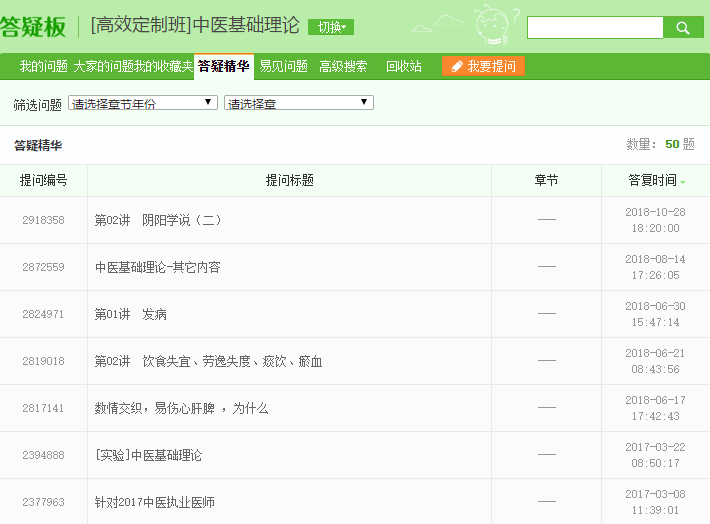The height and width of the screenshot is (524, 710).
Task: Open the 第01讲 发病 question
Action: (131, 314)
